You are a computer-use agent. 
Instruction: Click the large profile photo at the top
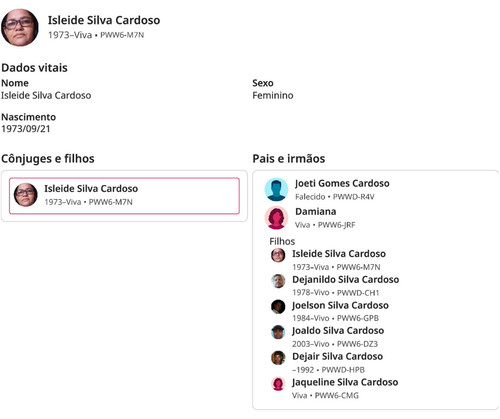(x=20, y=27)
